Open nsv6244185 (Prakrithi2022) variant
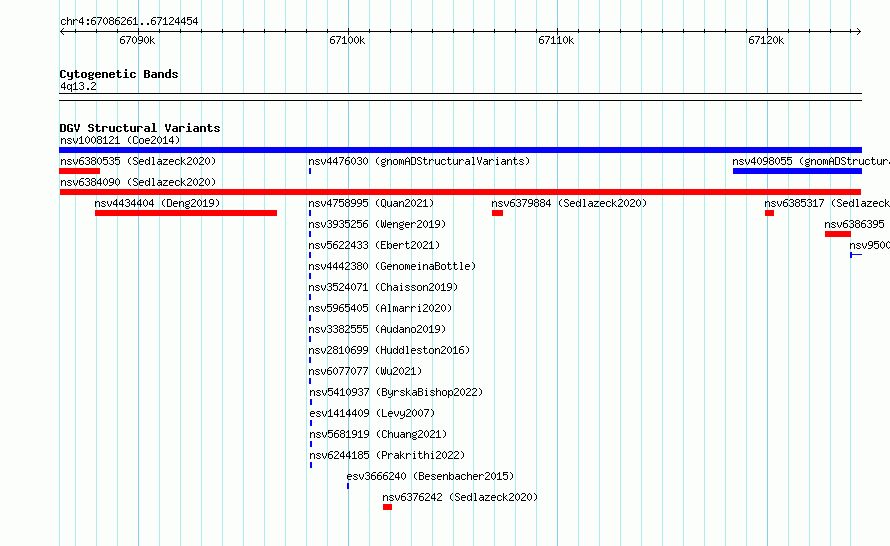Screen dimensions: 890x546 tap(387, 455)
